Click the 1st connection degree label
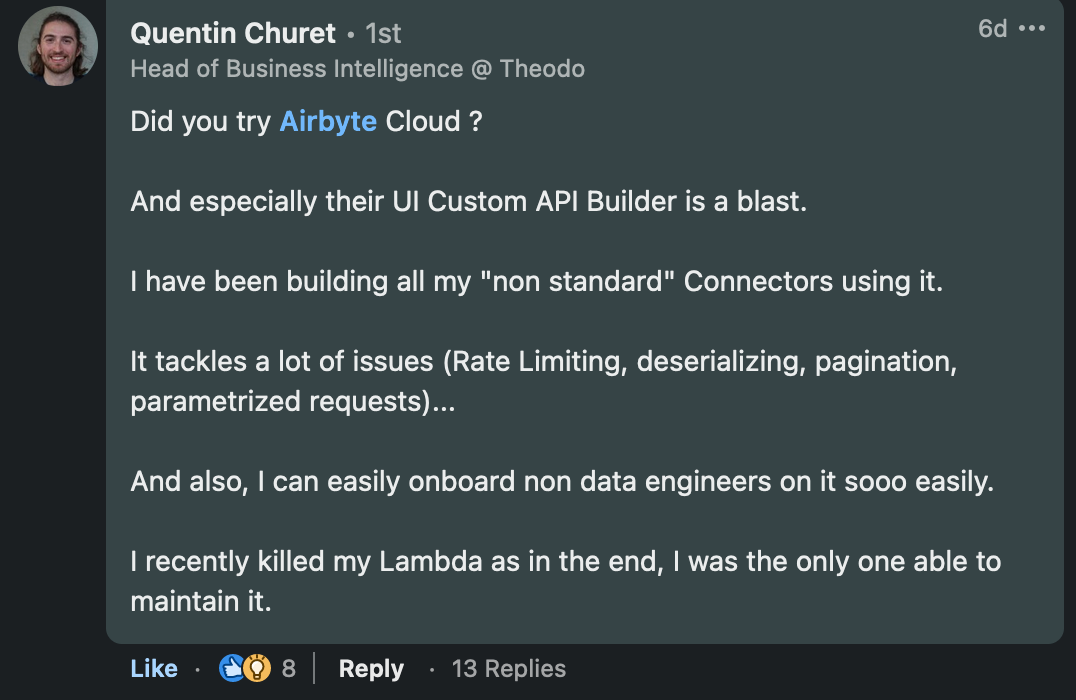This screenshot has width=1076, height=700. (383, 34)
